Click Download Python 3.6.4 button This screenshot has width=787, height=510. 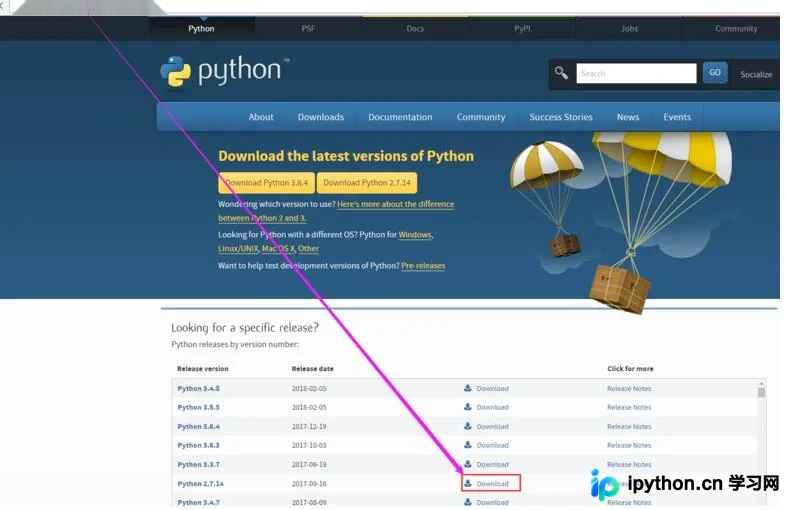tap(267, 183)
